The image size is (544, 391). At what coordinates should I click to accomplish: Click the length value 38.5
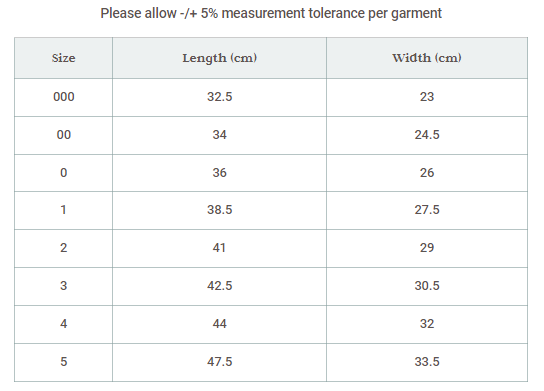coord(220,210)
